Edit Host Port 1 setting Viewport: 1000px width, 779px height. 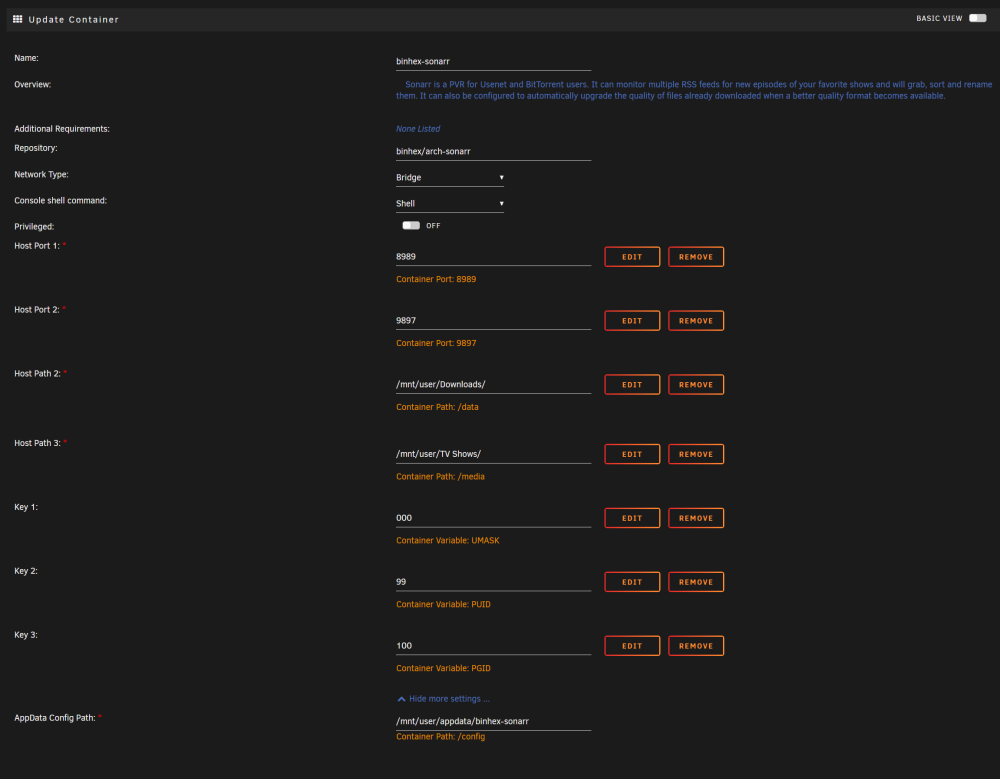[x=632, y=256]
